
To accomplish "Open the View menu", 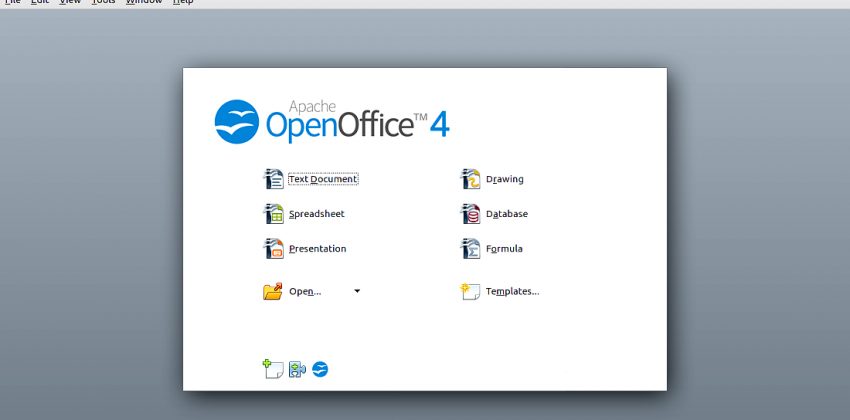I will click(x=70, y=2).
